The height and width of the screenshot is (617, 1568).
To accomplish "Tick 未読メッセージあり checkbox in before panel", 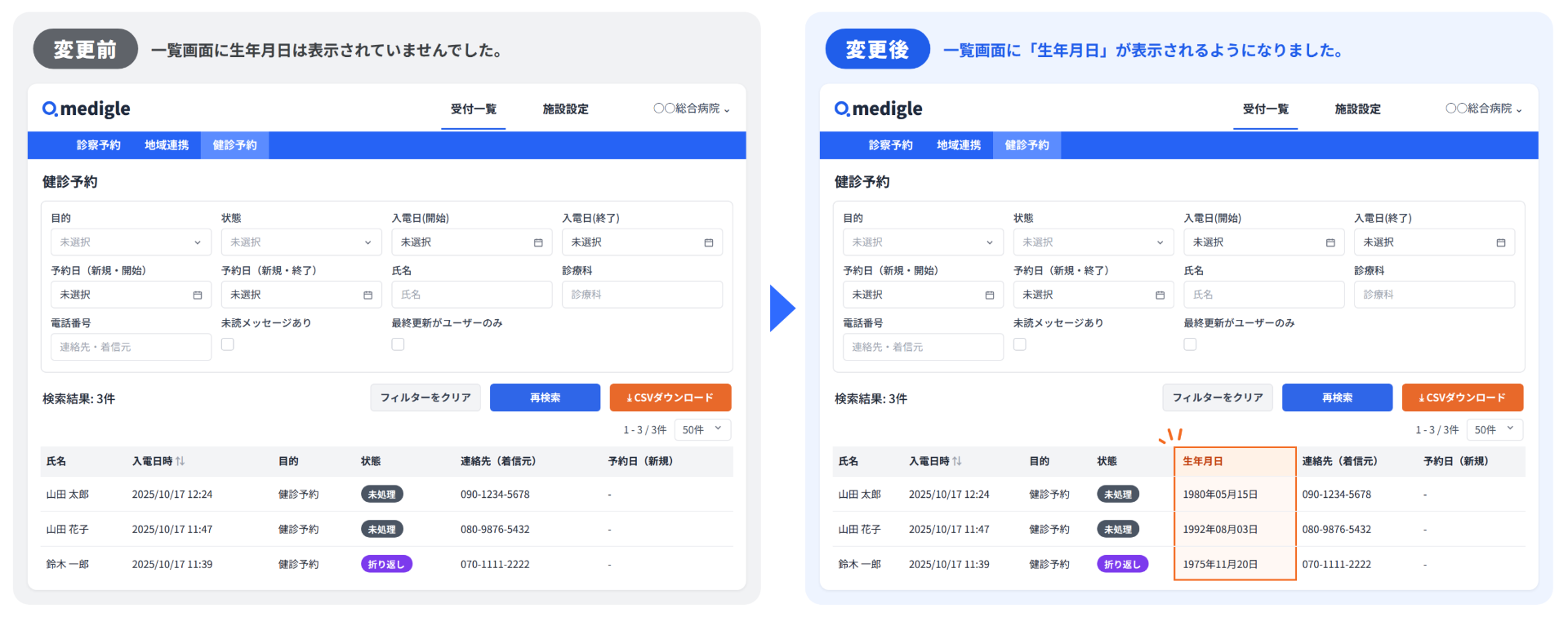I will 228,344.
